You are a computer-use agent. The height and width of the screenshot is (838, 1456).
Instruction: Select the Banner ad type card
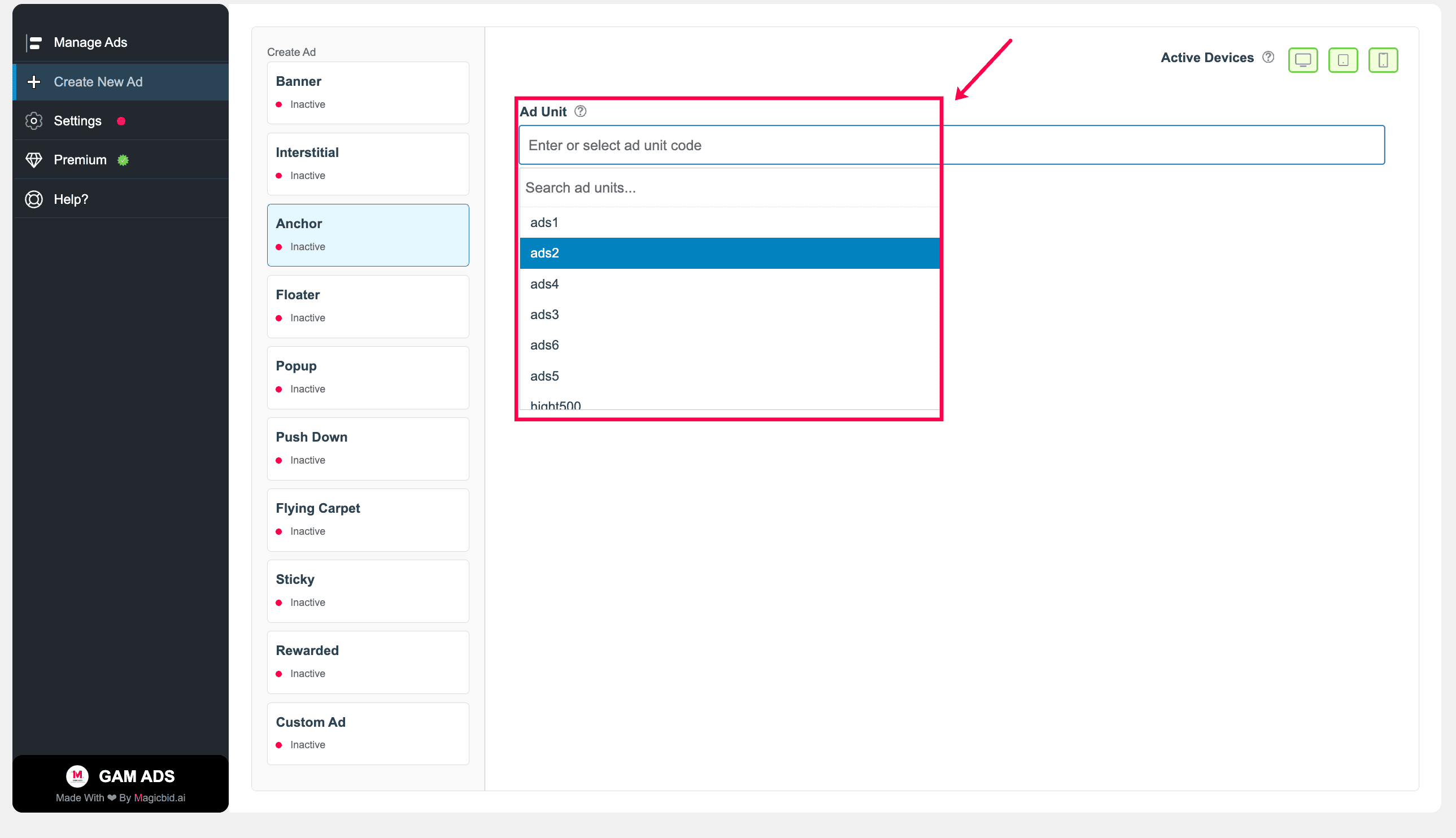click(368, 93)
